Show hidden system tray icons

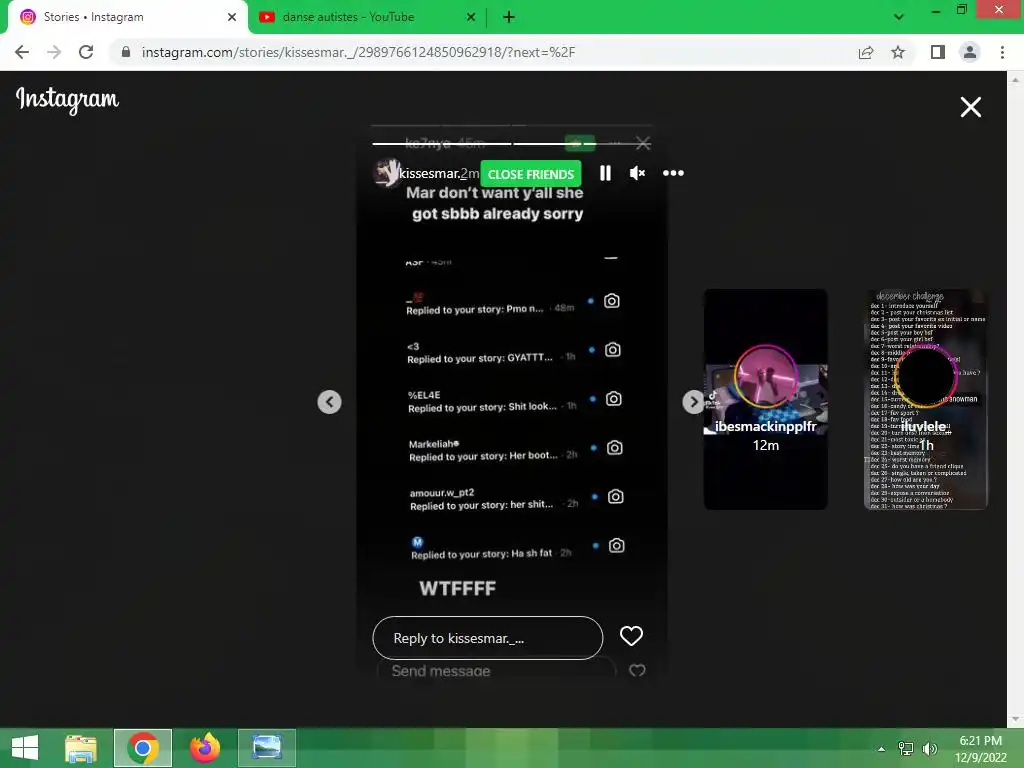[882, 749]
